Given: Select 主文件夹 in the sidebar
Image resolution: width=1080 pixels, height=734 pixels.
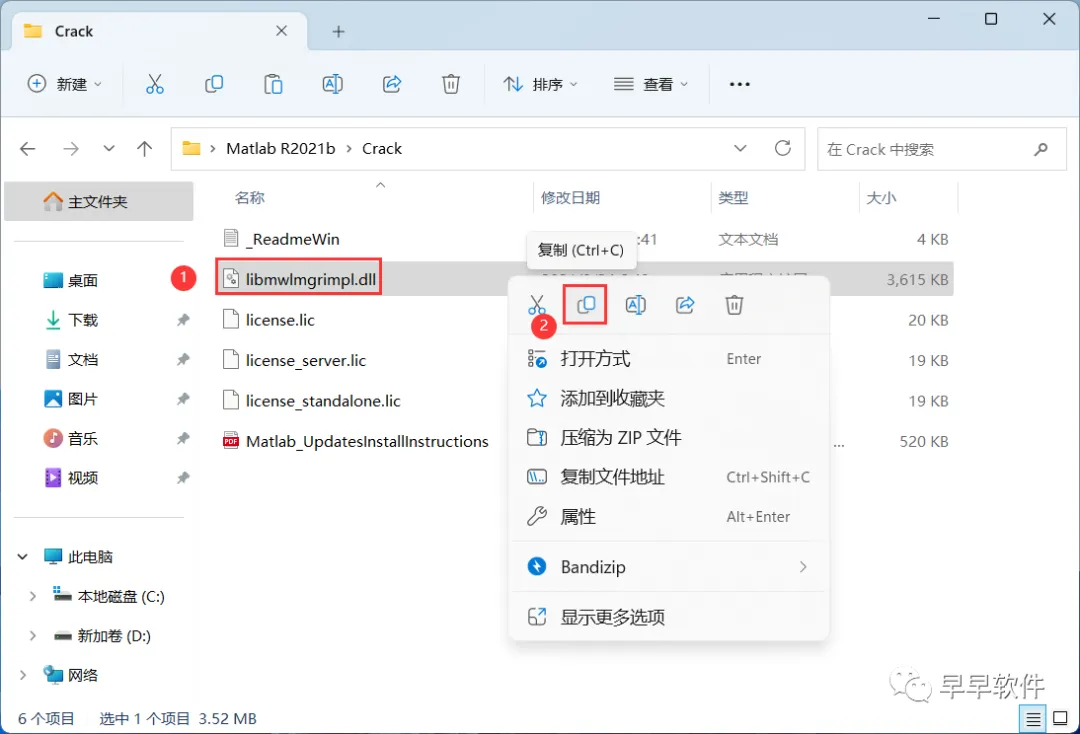Looking at the screenshot, I should tap(98, 202).
